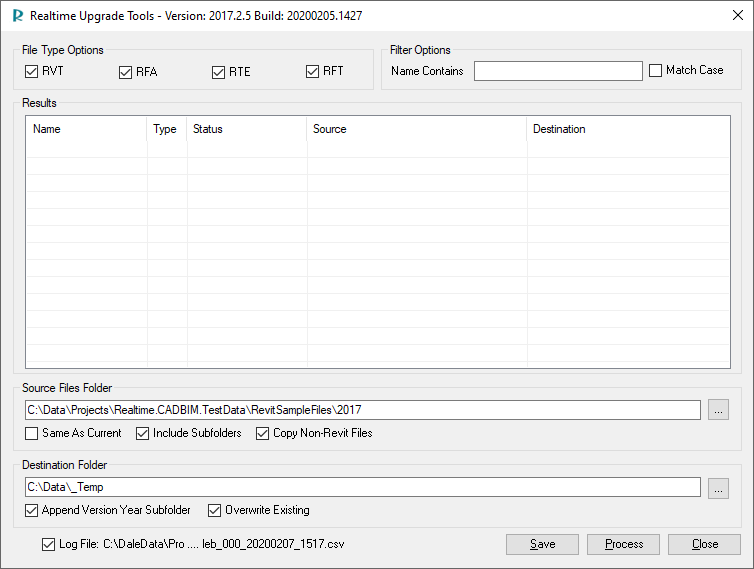Sort results by the Source column
Image resolution: width=754 pixels, height=569 pixels.
417,129
